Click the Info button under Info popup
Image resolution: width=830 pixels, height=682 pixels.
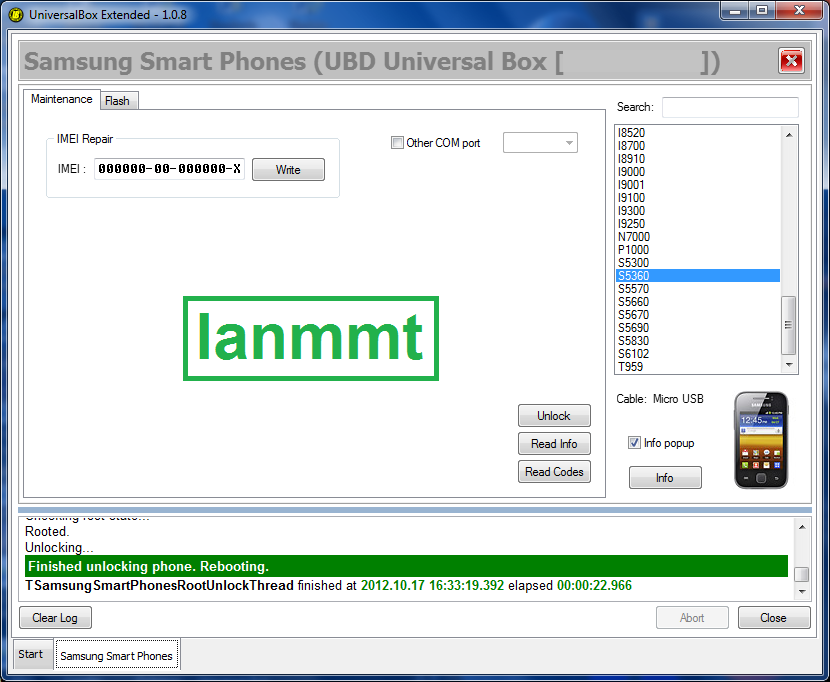pos(665,478)
